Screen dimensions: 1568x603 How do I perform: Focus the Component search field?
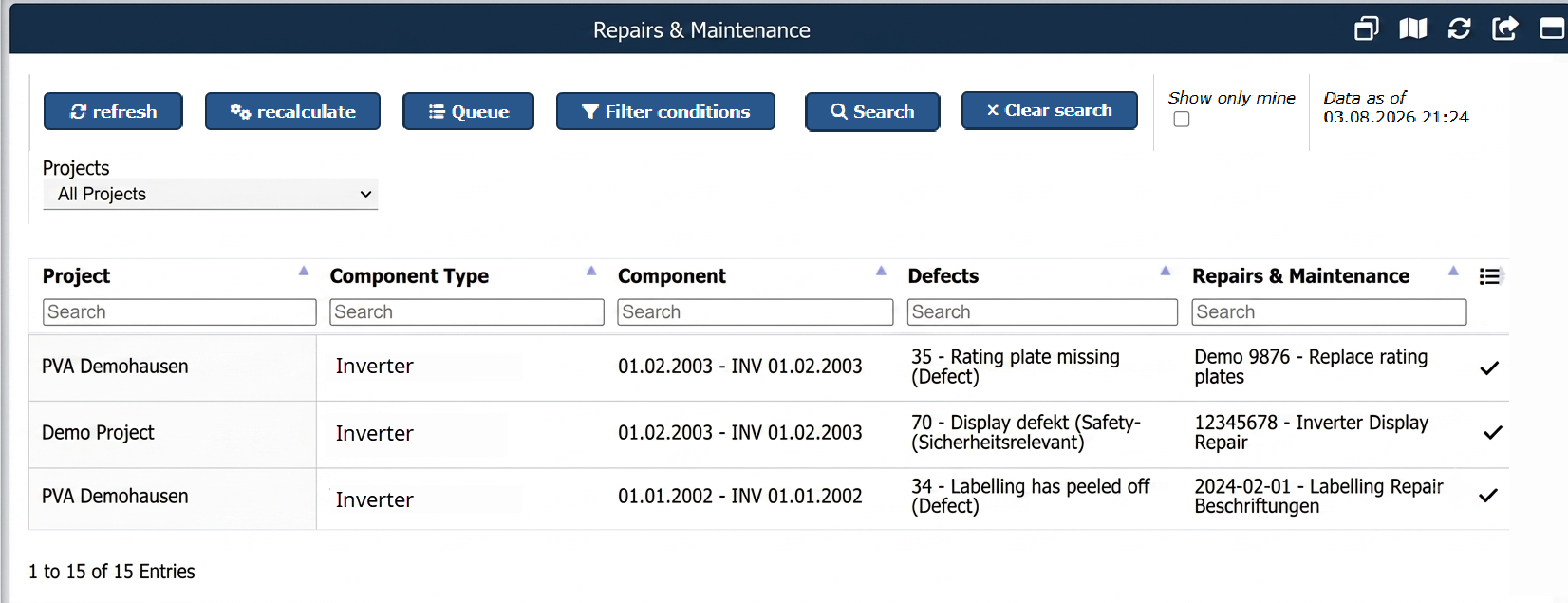click(756, 312)
